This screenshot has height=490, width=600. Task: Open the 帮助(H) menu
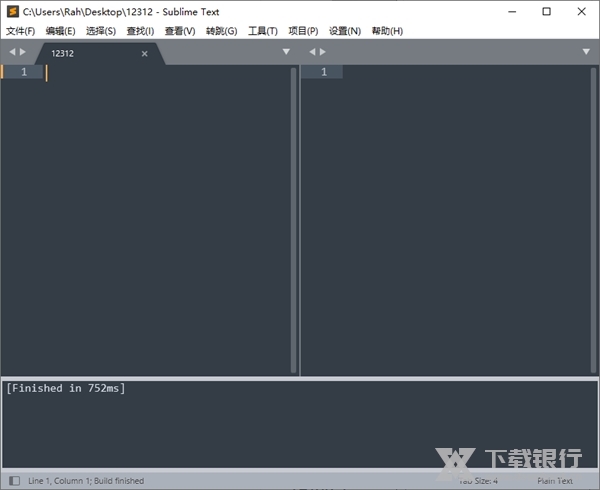pos(387,31)
